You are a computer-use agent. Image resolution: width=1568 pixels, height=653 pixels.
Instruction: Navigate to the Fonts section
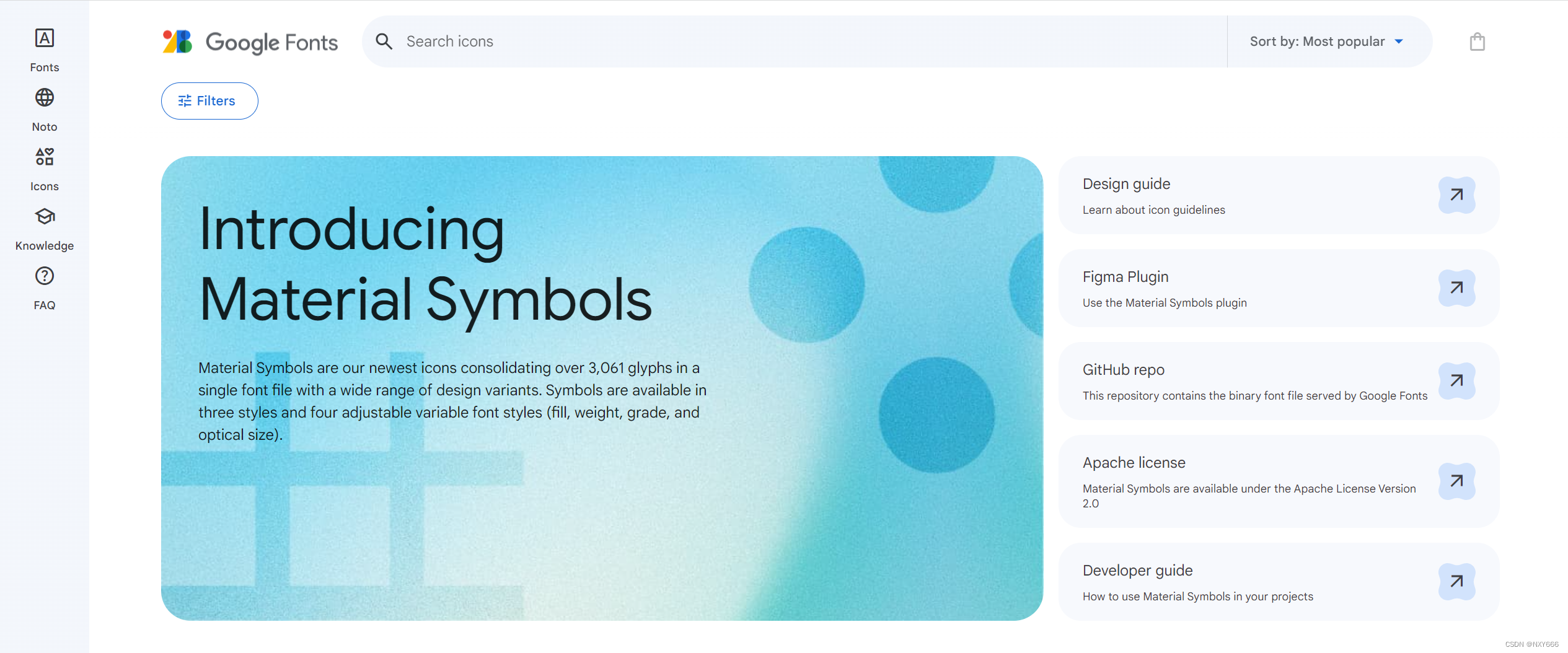point(44,50)
